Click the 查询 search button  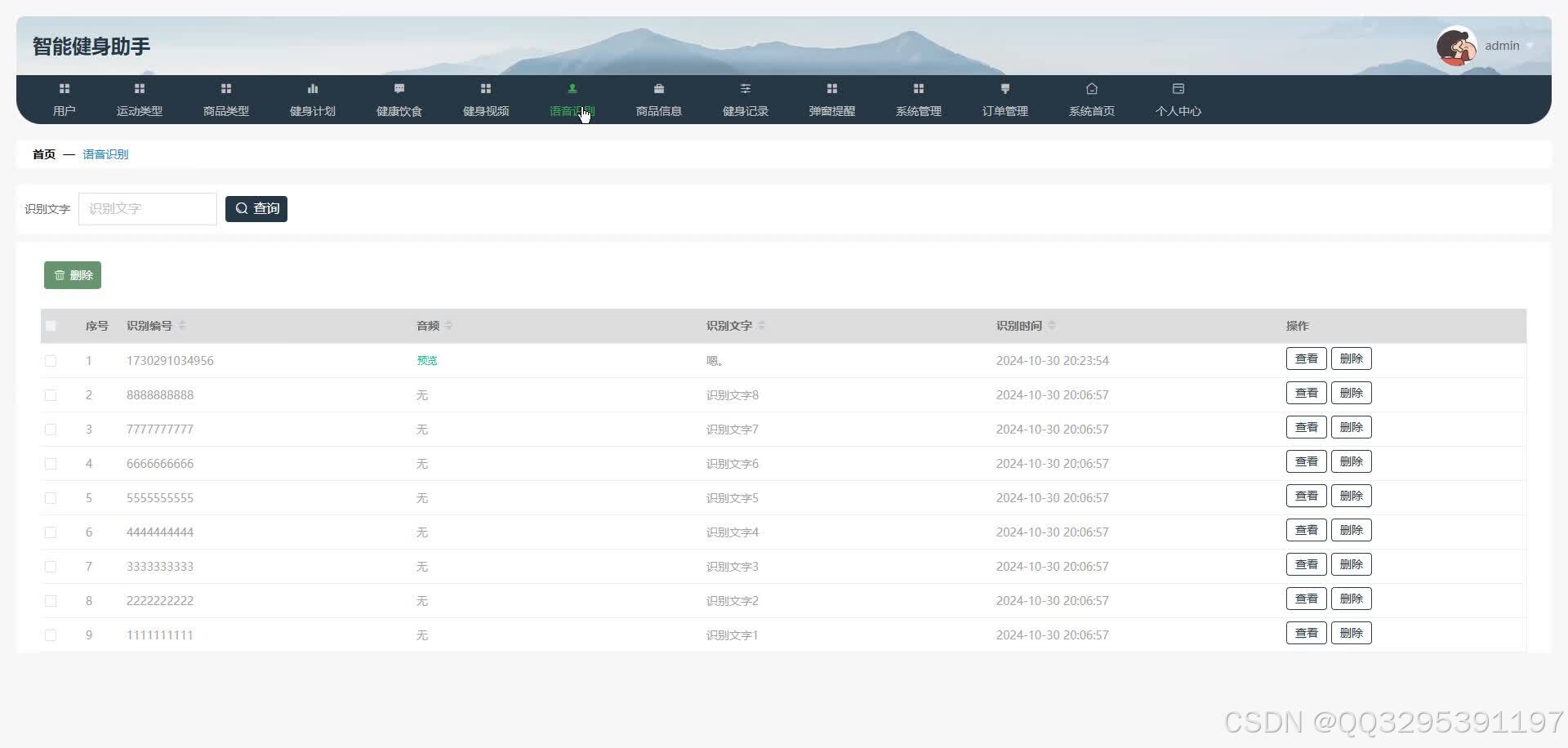[x=256, y=209]
